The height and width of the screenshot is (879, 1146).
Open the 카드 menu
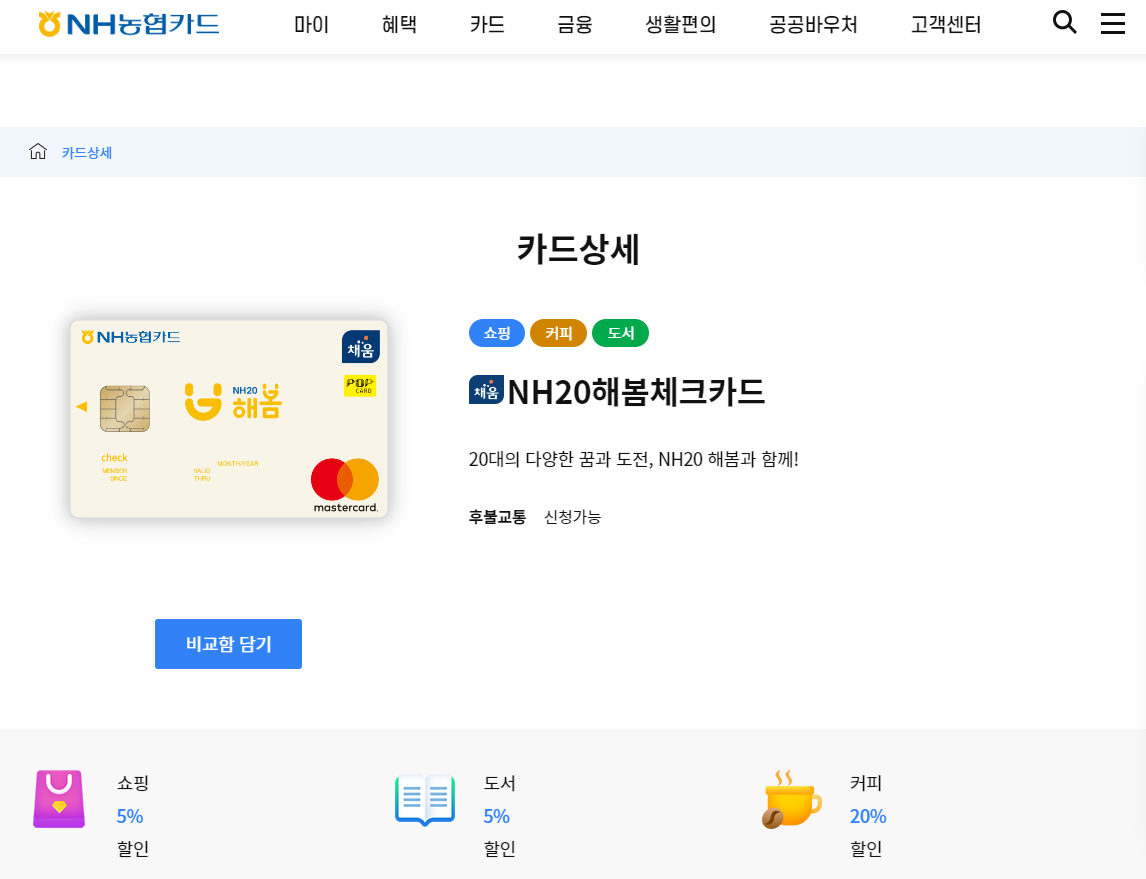487,25
